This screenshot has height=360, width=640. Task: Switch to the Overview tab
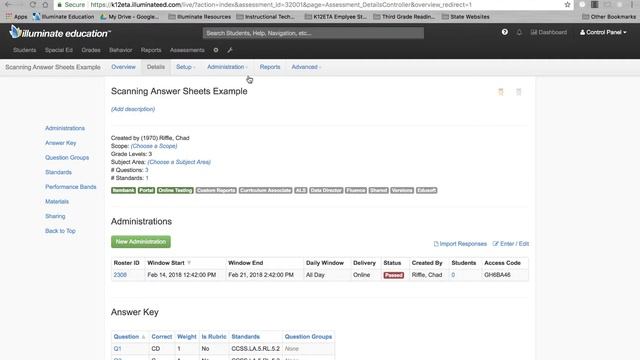123,67
